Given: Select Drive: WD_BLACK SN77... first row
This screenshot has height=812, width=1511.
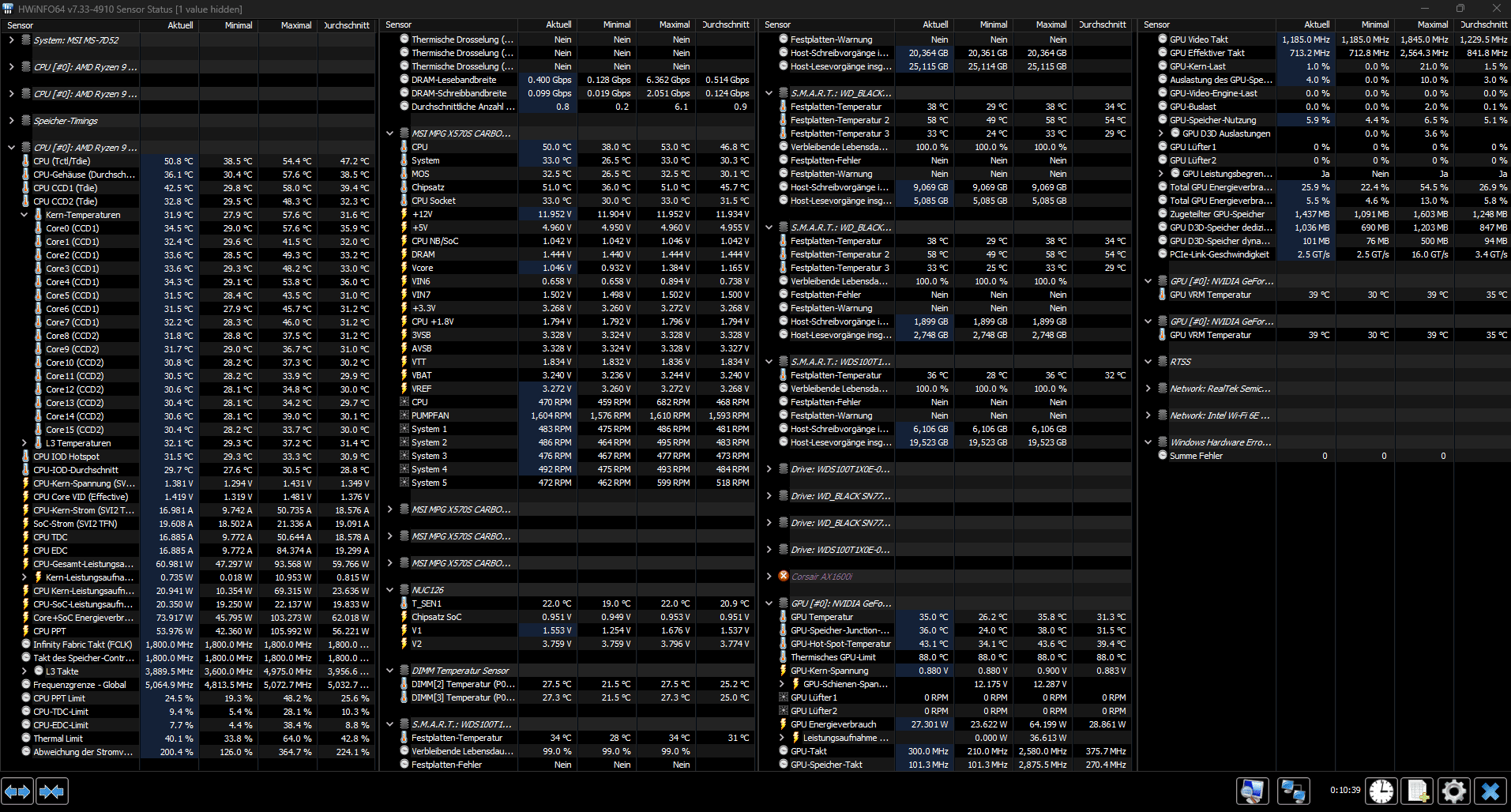Looking at the screenshot, I should tap(946, 496).
